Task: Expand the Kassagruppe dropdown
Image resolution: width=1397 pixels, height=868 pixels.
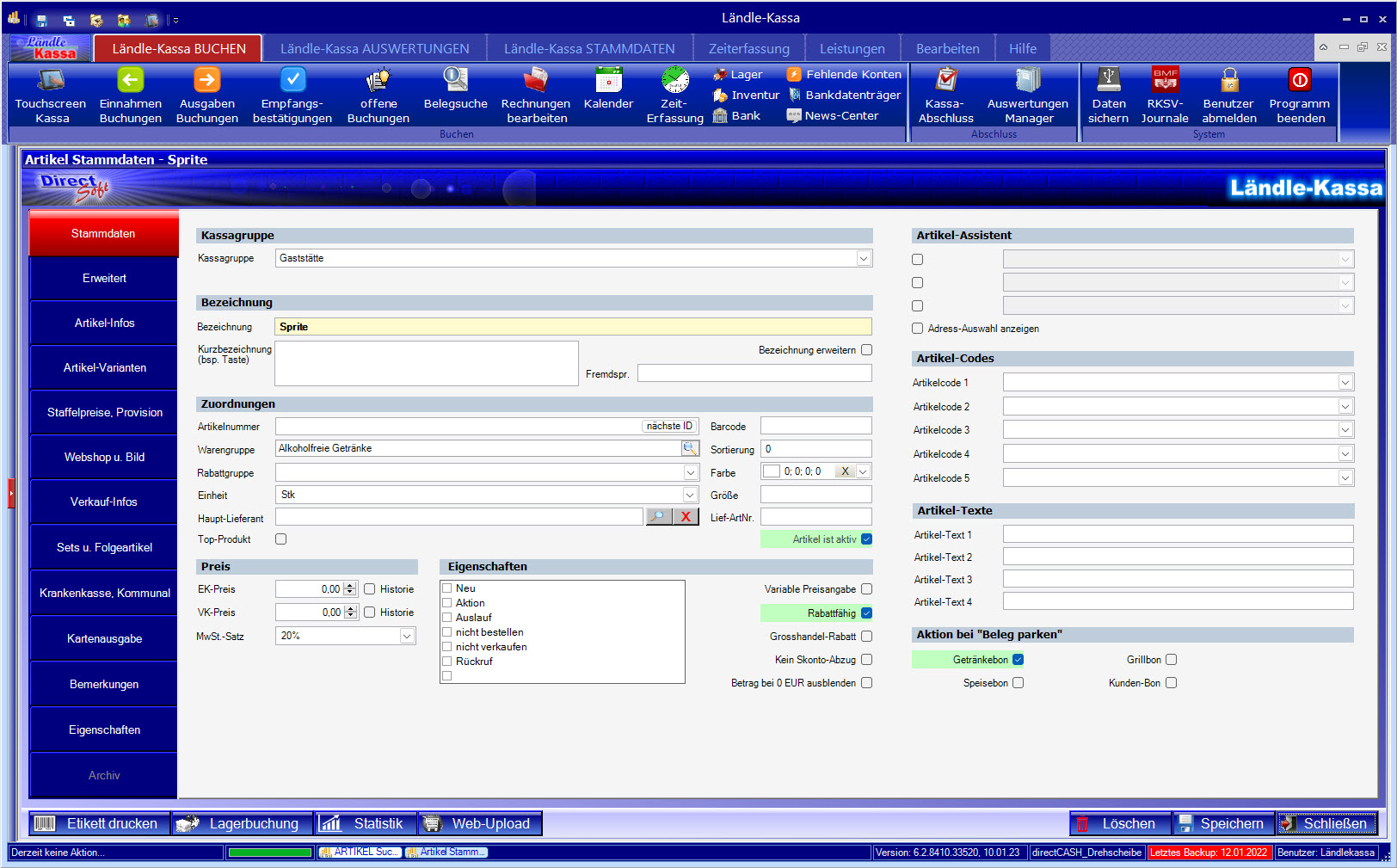Action: [864, 258]
